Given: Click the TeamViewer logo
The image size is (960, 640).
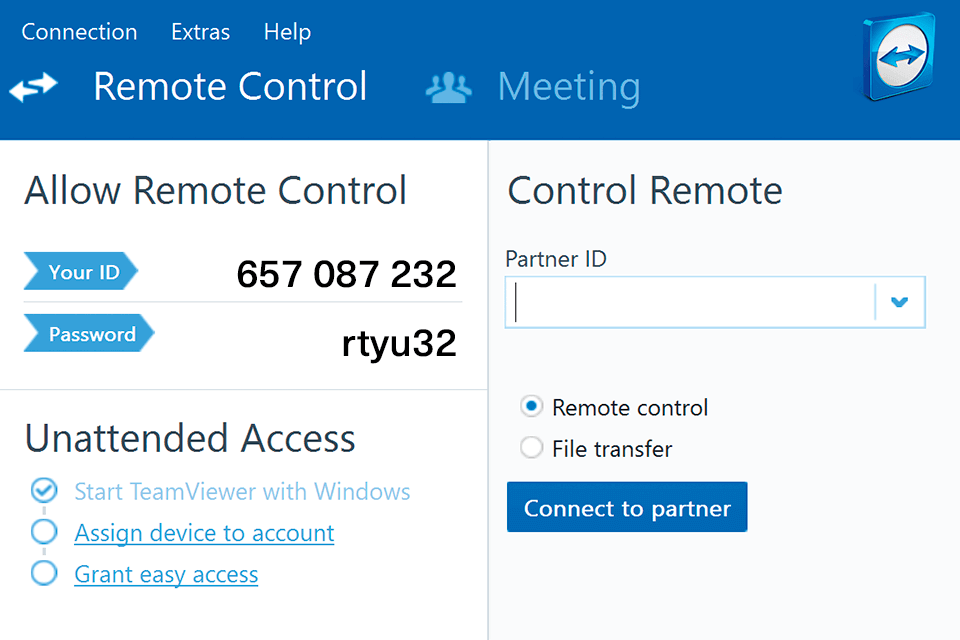Looking at the screenshot, I should (897, 60).
